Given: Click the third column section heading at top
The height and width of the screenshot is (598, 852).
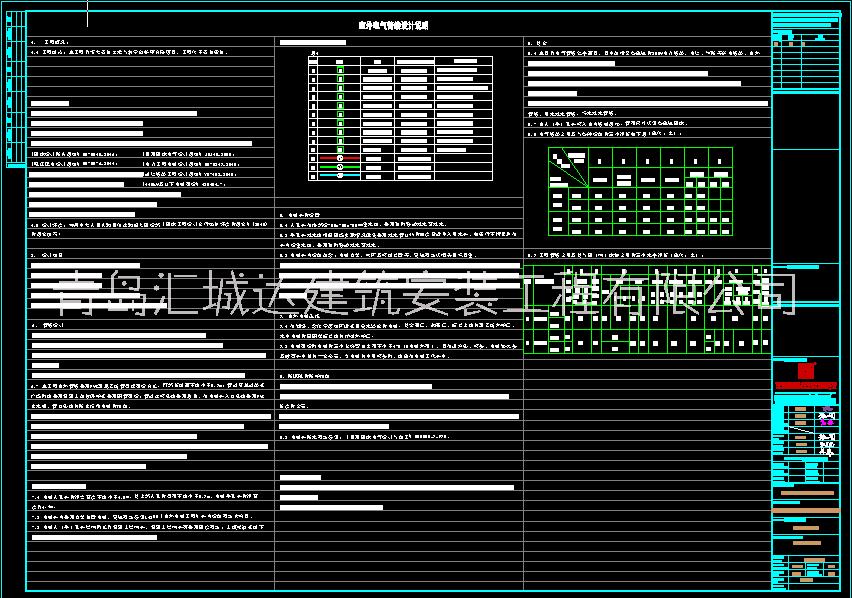Looking at the screenshot, I should [x=538, y=43].
